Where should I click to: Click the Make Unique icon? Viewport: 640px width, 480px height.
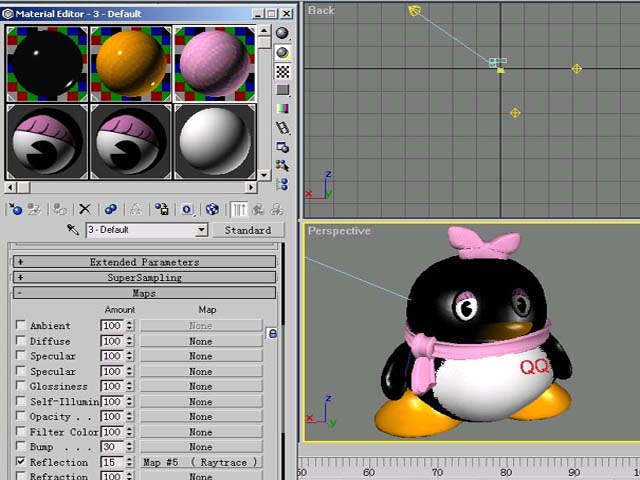pyautogui.click(x=136, y=210)
